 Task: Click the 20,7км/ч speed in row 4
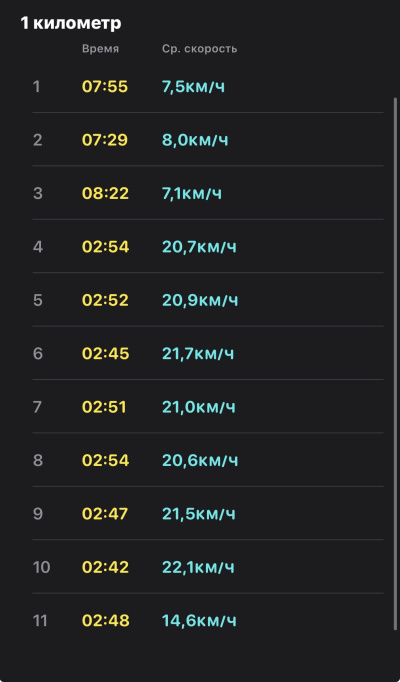200,247
